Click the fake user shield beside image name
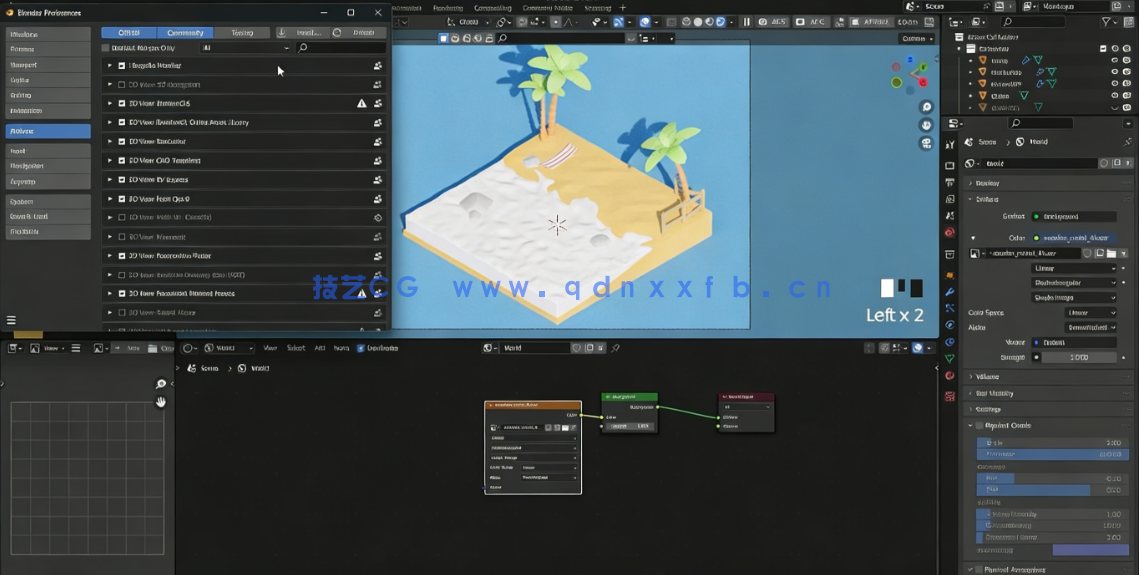This screenshot has width=1139, height=575. 1087,253
